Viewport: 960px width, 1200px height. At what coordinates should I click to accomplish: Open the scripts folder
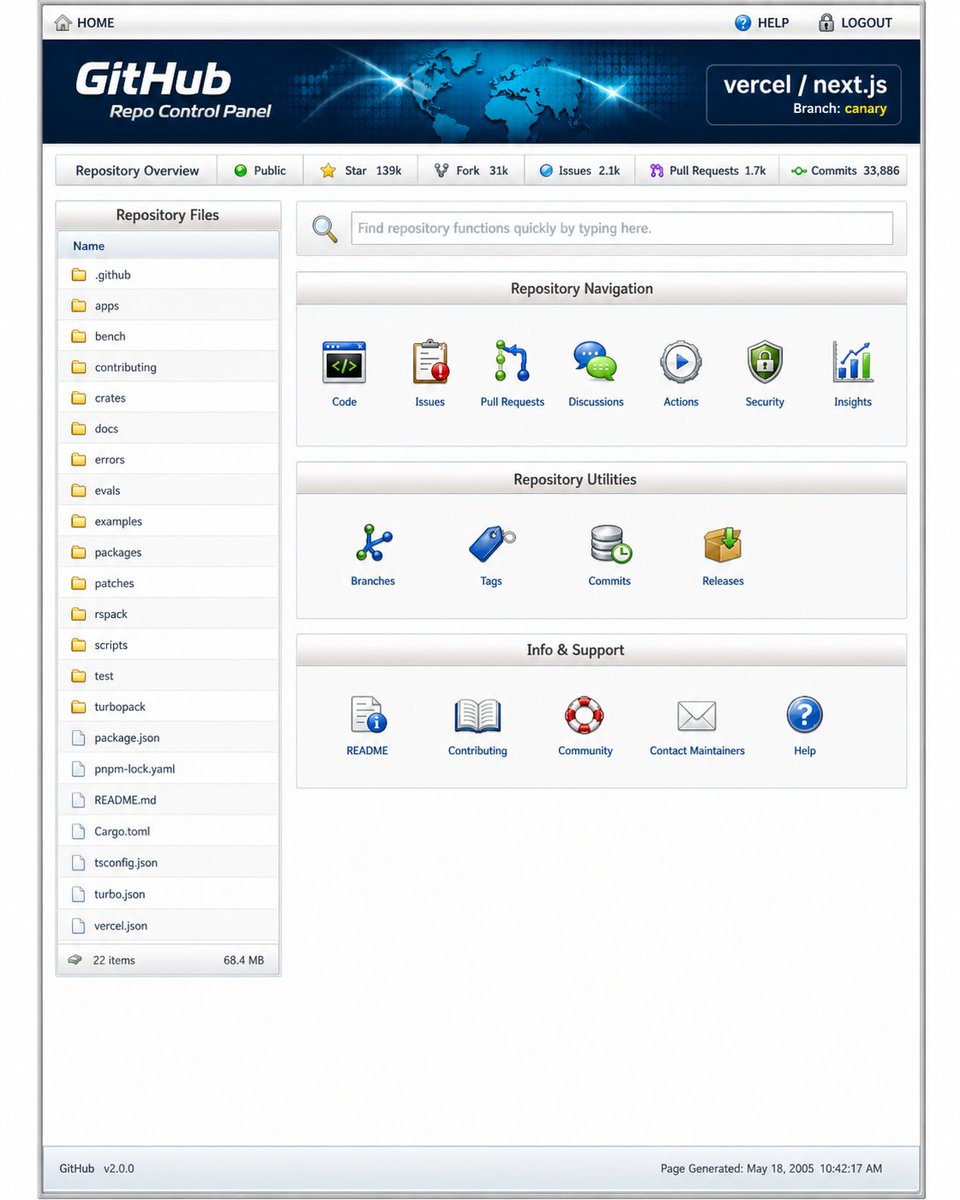[x=168, y=645]
